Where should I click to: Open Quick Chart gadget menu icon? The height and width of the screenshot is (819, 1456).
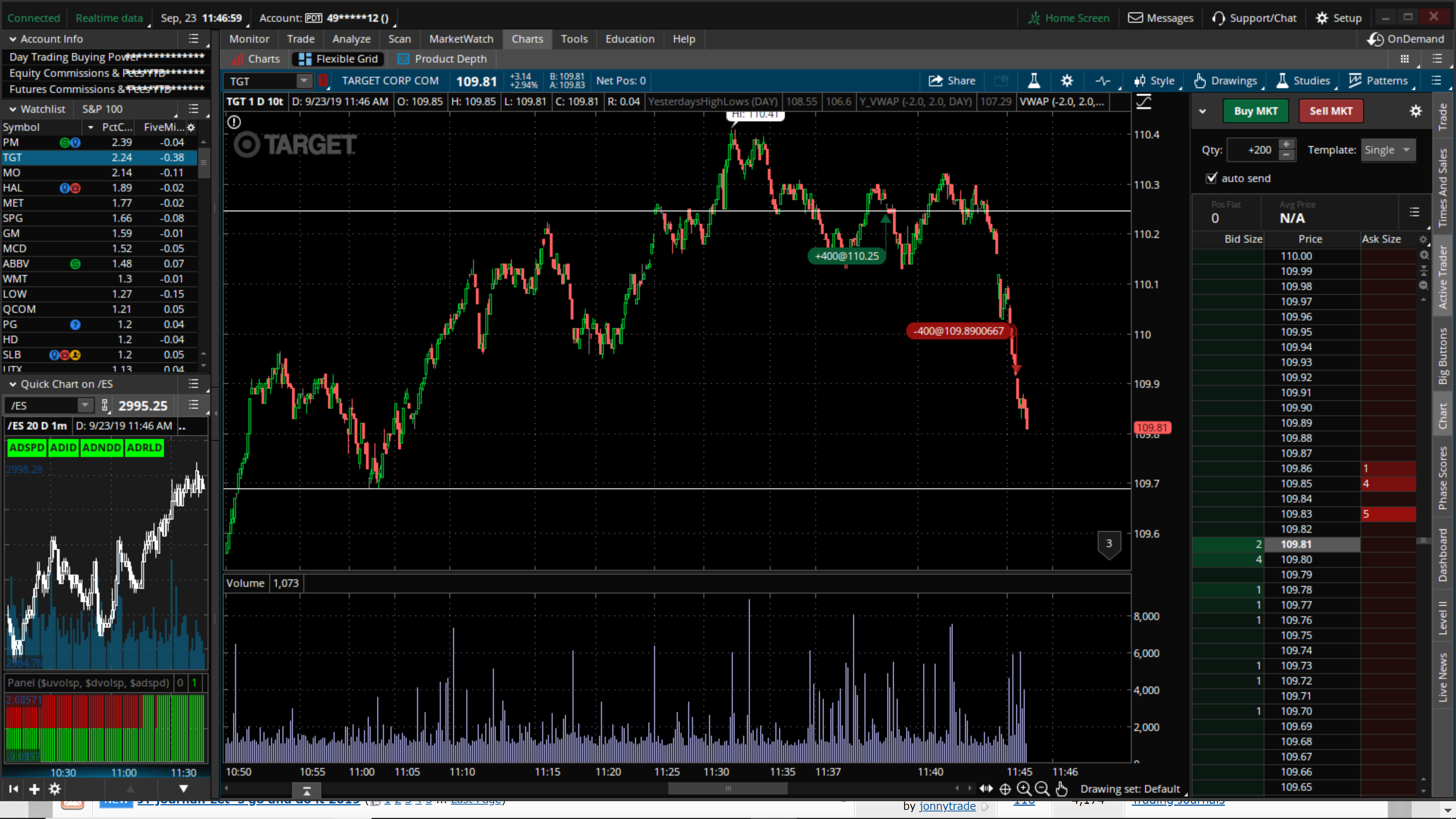193,384
